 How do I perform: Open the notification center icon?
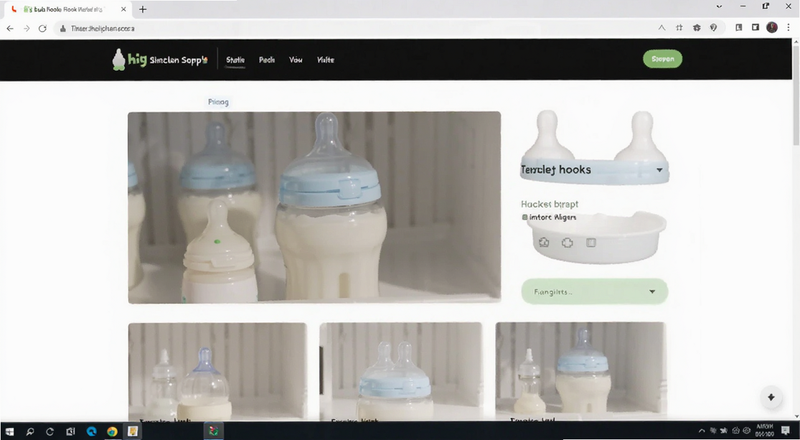(x=786, y=431)
